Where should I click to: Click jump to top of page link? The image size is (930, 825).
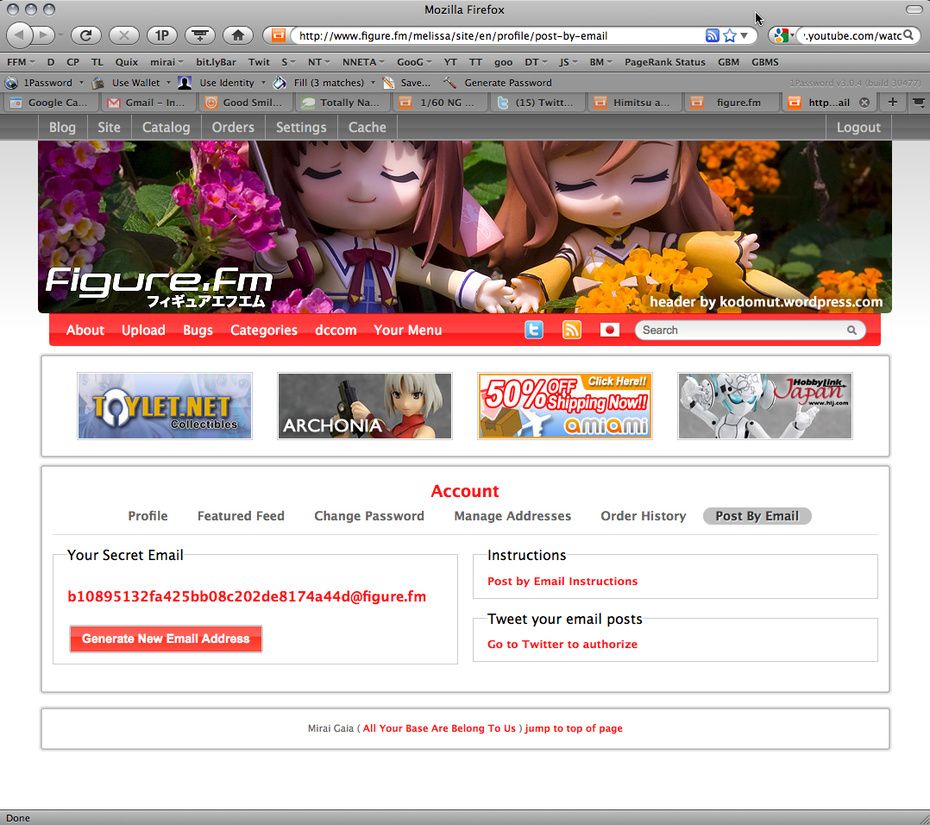[x=574, y=728]
